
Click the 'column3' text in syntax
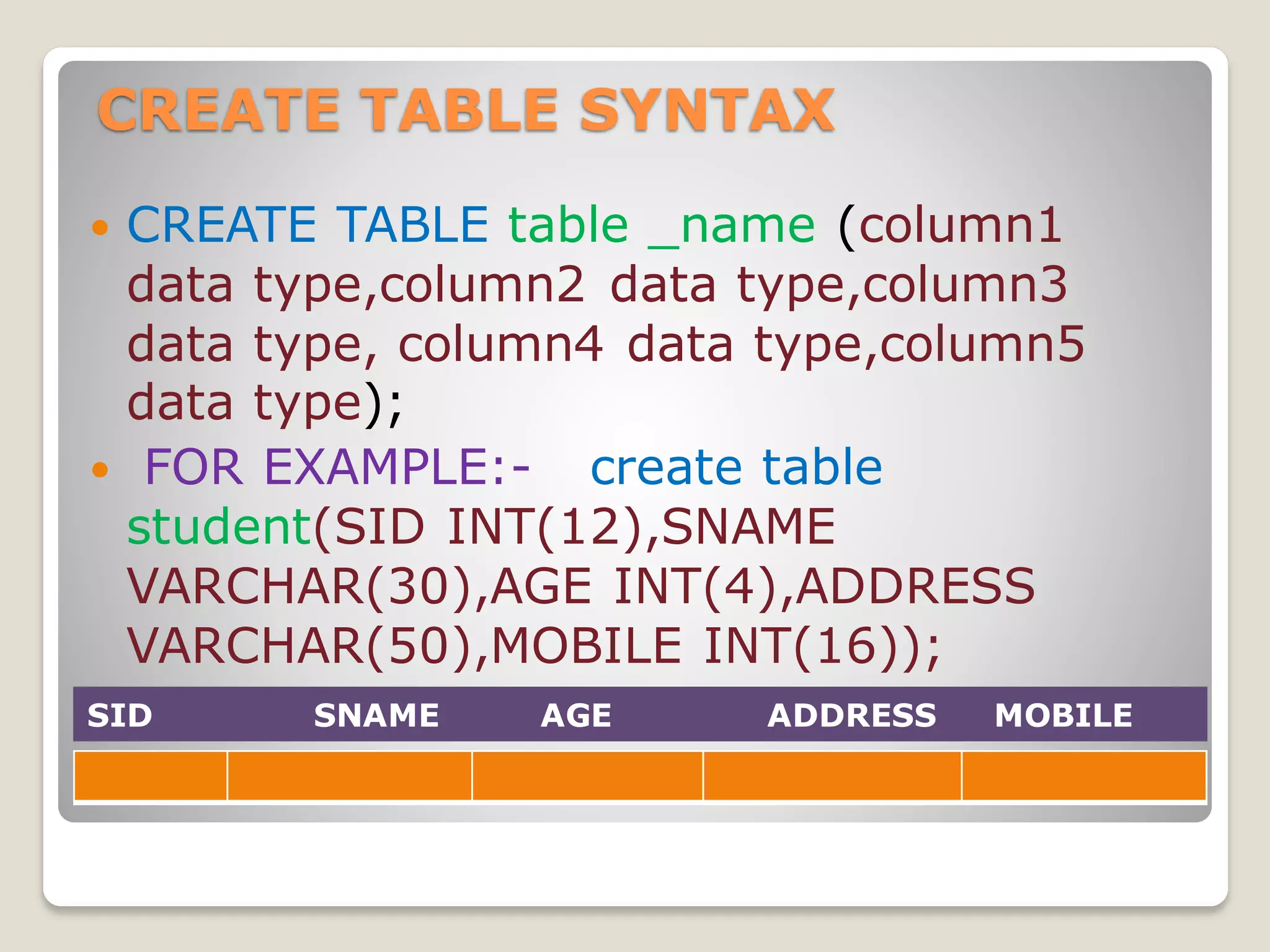pos(965,284)
